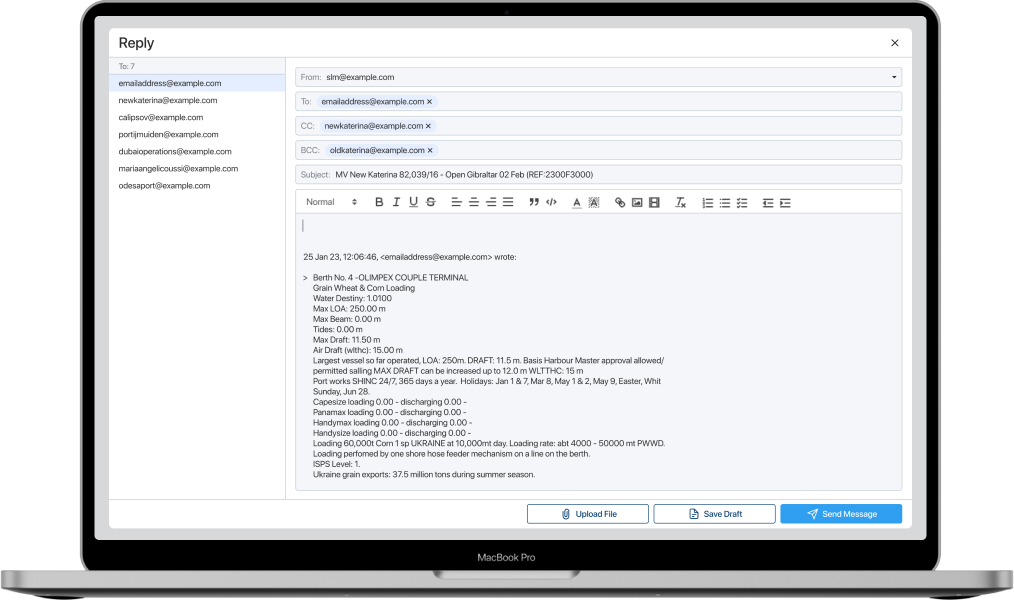Insert an image
Image resolution: width=1014 pixels, height=600 pixels.
coord(637,202)
